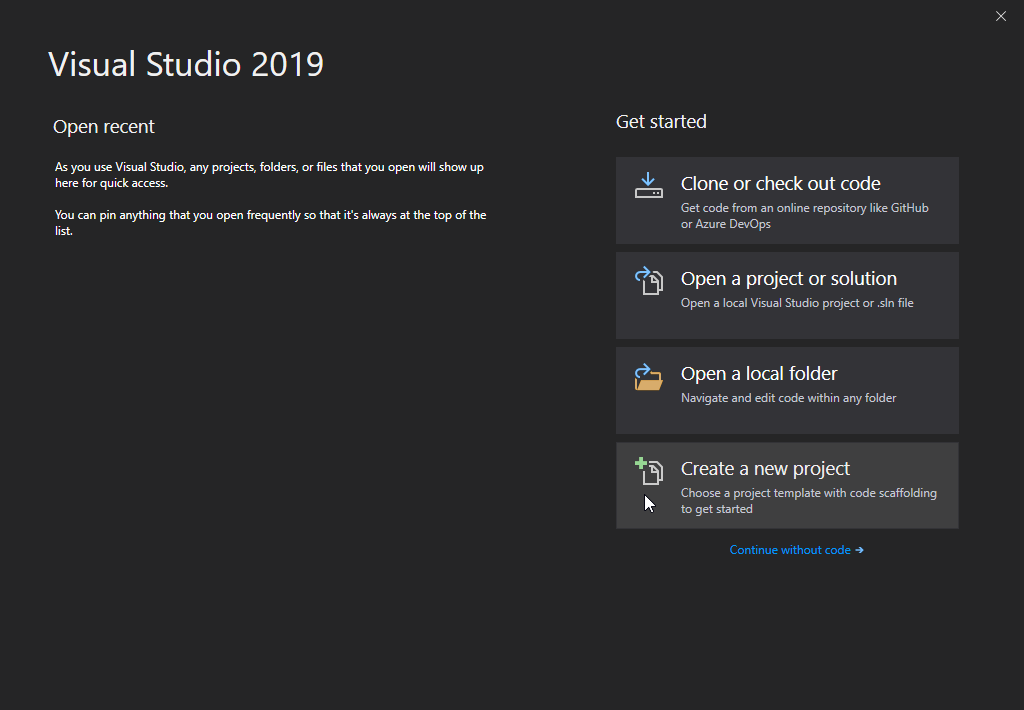Click the Clone download arrow icon

(x=649, y=185)
